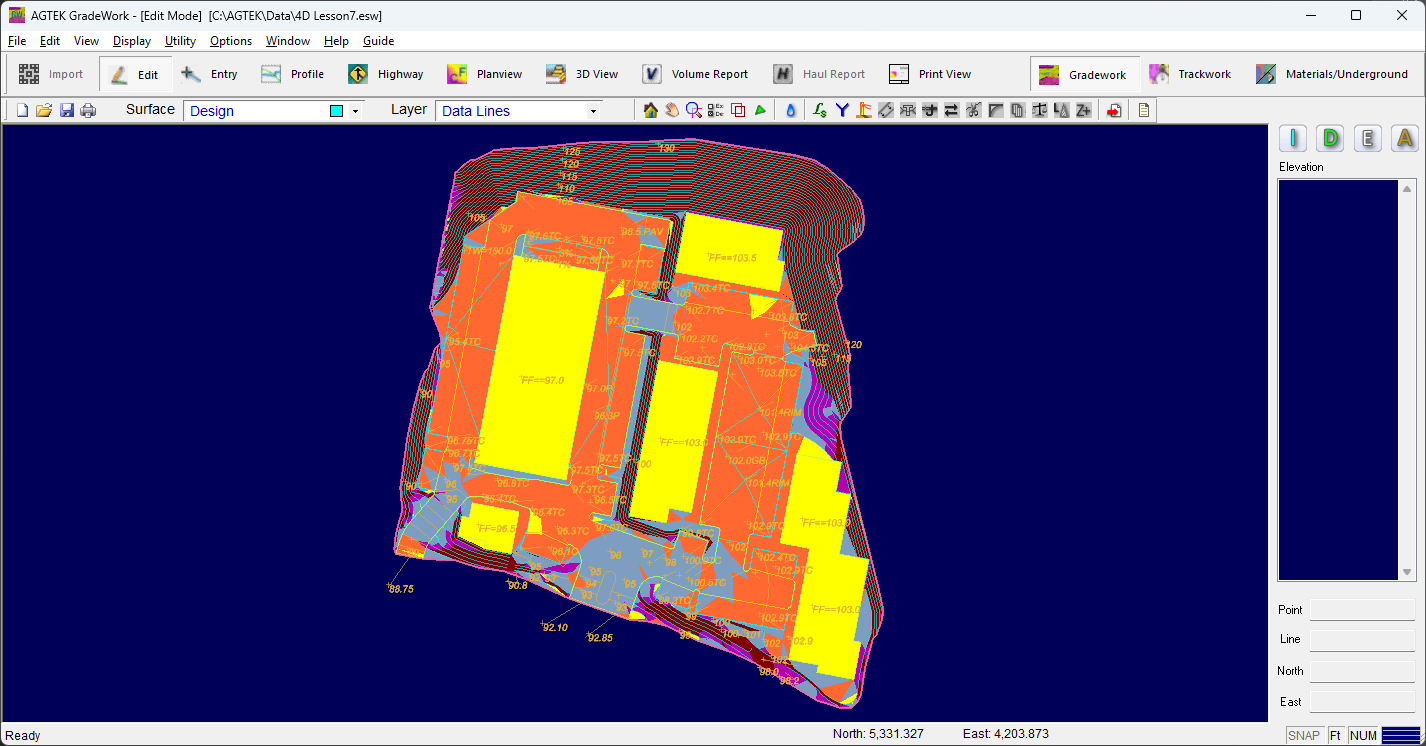Click the home view icon
Viewport: 1426px width, 746px height.
[651, 111]
